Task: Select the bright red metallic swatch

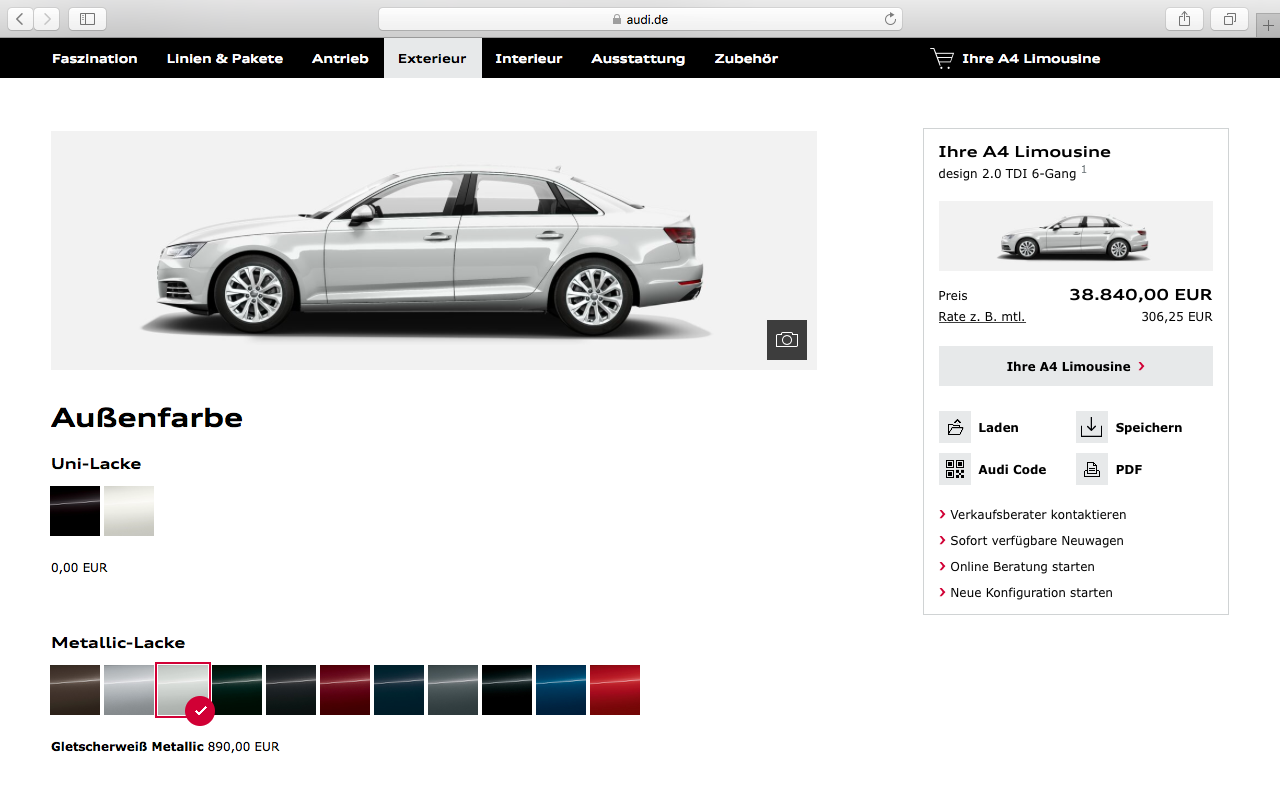Action: (615, 690)
